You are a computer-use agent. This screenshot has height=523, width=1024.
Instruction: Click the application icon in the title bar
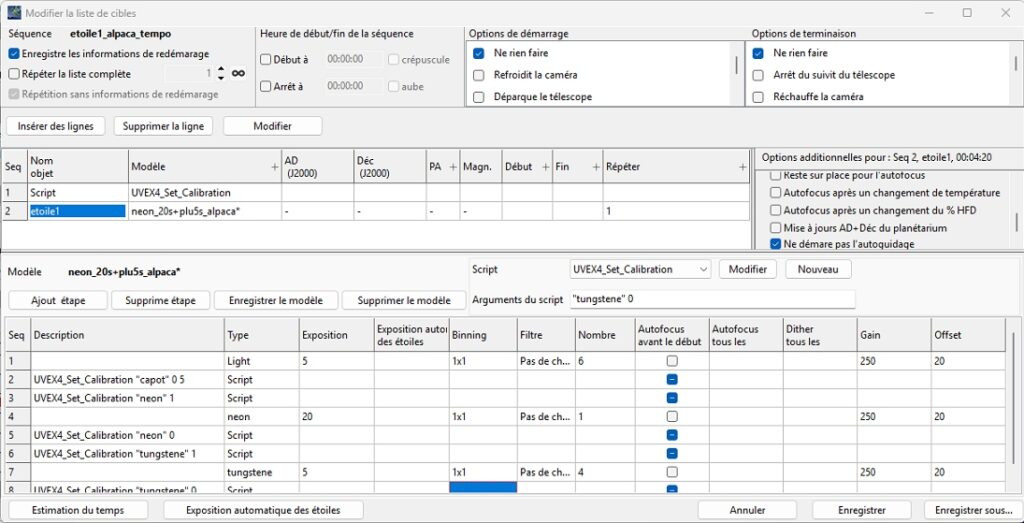click(x=14, y=13)
